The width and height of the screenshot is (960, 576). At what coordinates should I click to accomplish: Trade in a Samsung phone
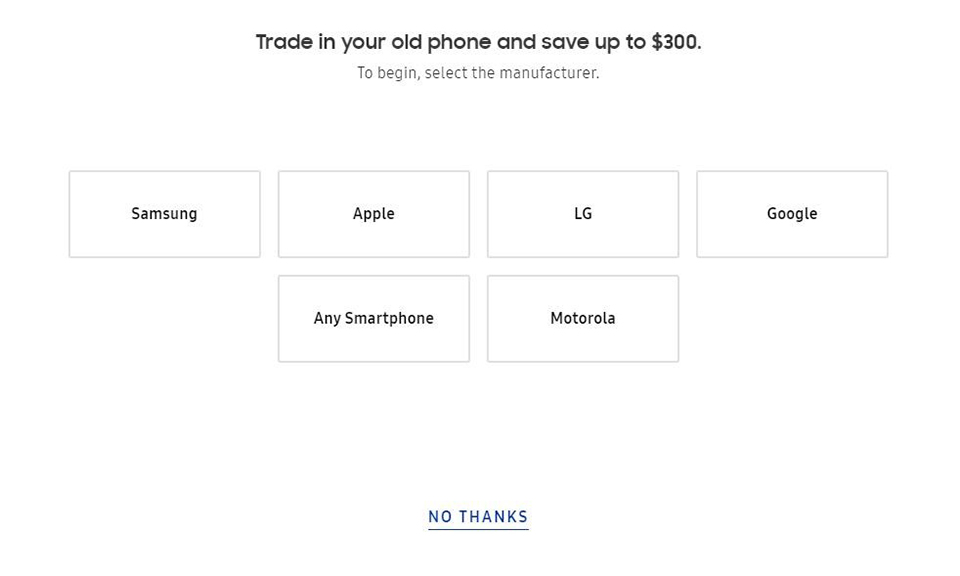click(164, 214)
